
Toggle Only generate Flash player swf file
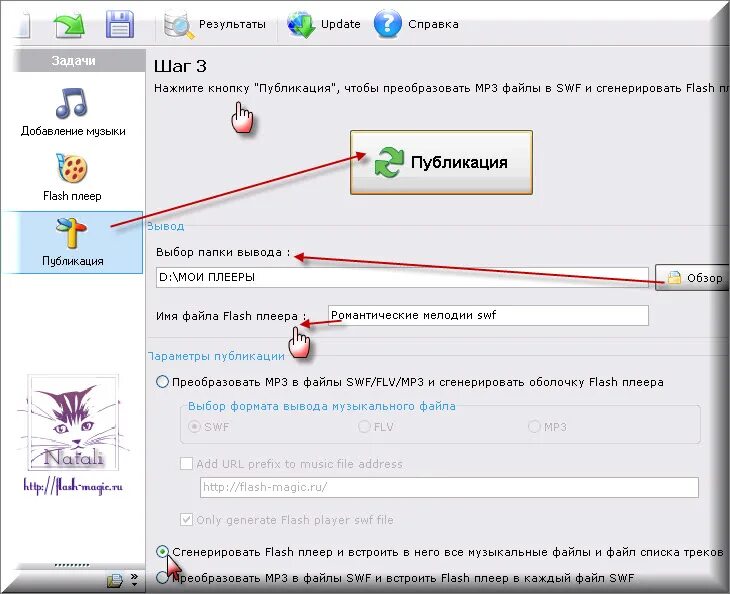tap(186, 520)
